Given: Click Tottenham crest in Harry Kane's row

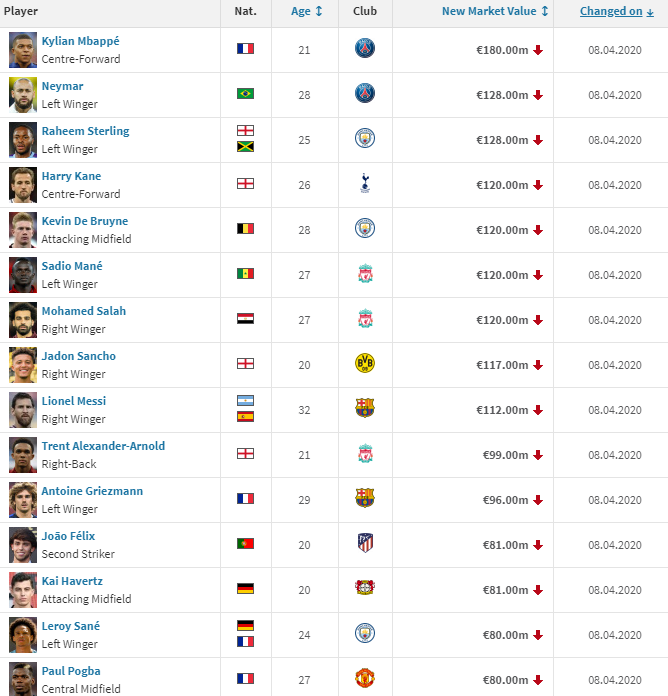Looking at the screenshot, I should [365, 183].
